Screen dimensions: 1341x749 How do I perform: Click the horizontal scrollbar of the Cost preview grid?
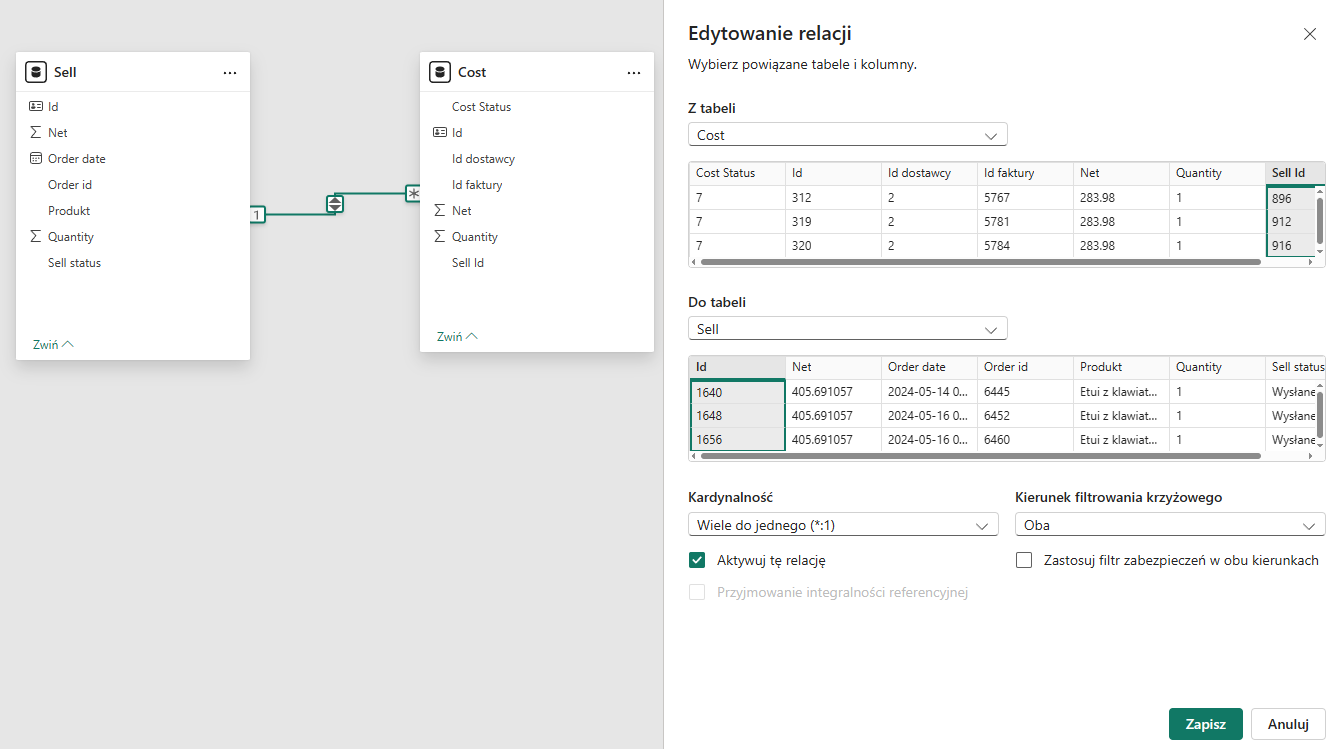click(981, 262)
